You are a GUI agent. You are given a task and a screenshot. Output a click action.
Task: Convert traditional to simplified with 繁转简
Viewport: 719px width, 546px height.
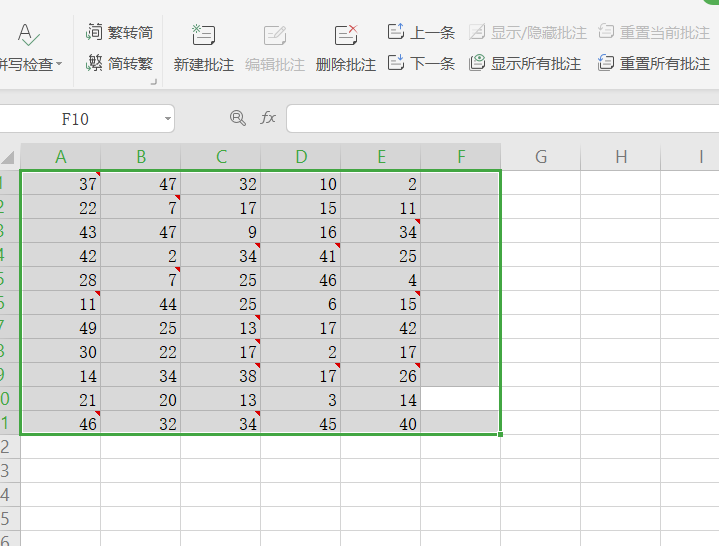(119, 33)
